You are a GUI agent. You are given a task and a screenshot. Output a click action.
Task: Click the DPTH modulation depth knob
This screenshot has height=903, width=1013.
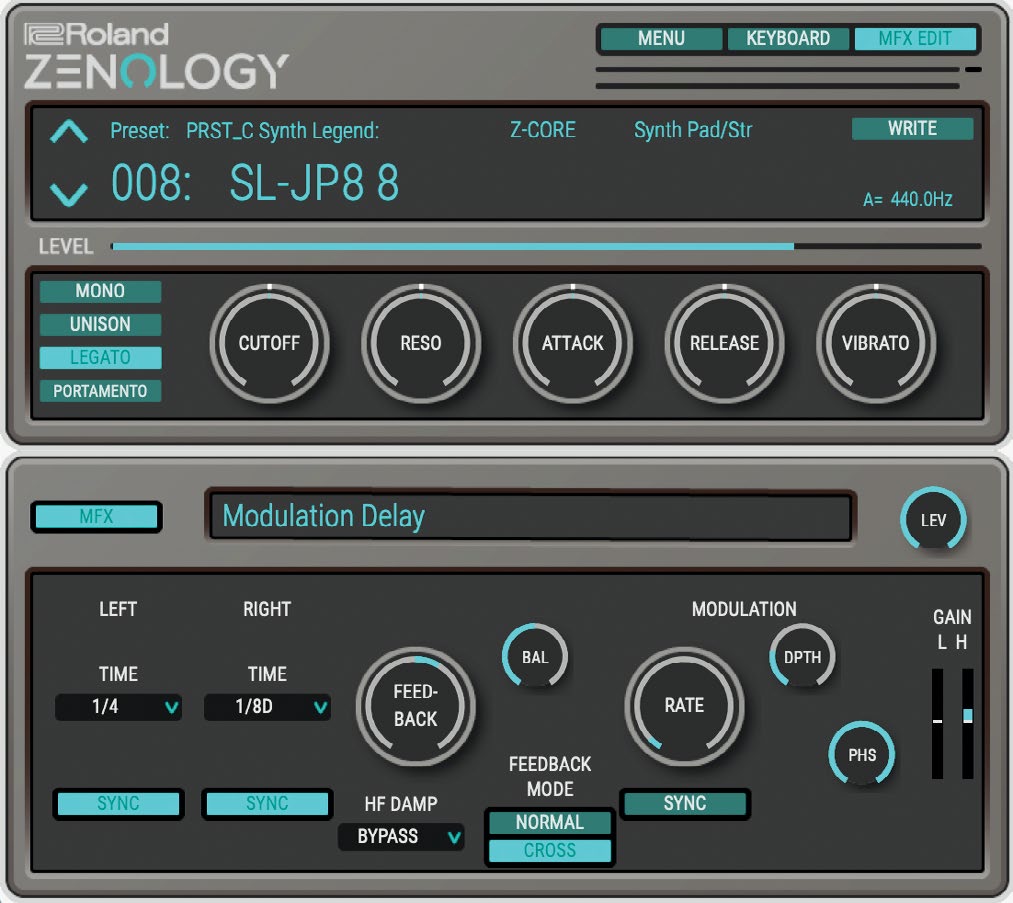click(x=802, y=656)
